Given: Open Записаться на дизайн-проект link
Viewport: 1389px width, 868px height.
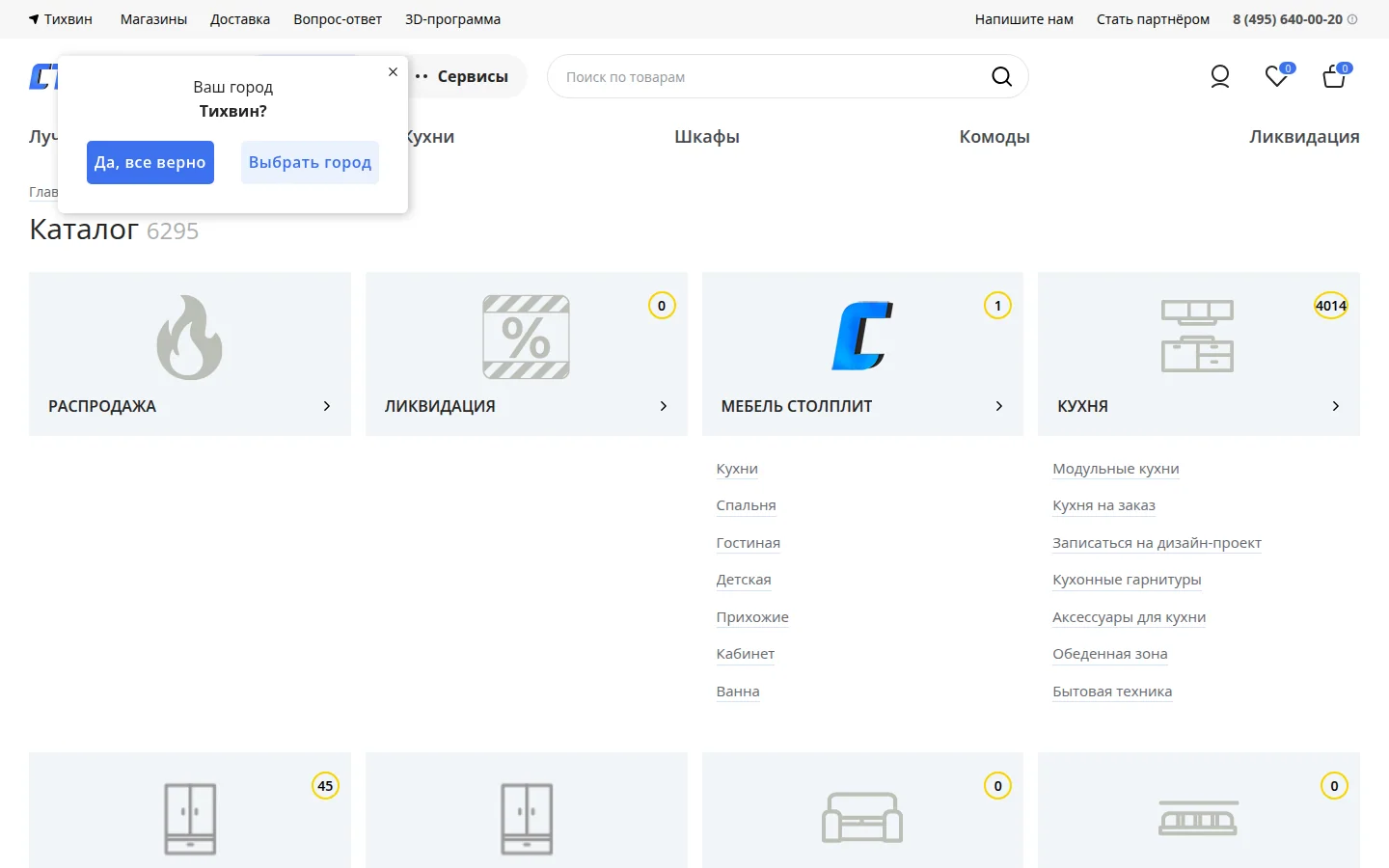Looking at the screenshot, I should click(x=1157, y=543).
